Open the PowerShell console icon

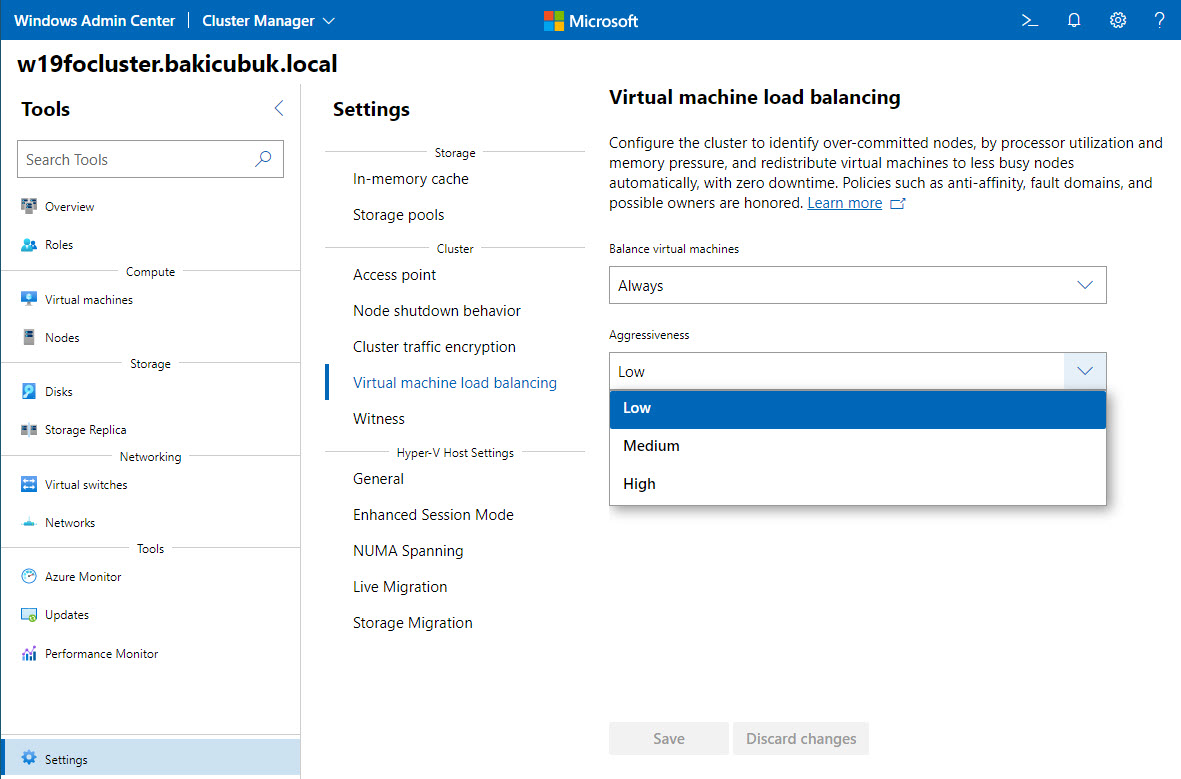[x=1030, y=20]
